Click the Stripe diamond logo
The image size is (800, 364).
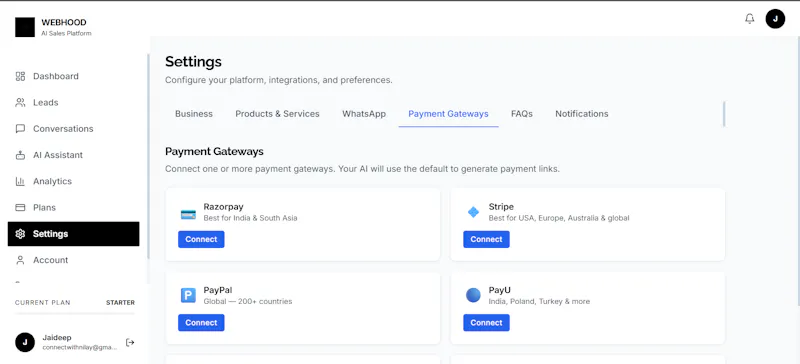473,212
